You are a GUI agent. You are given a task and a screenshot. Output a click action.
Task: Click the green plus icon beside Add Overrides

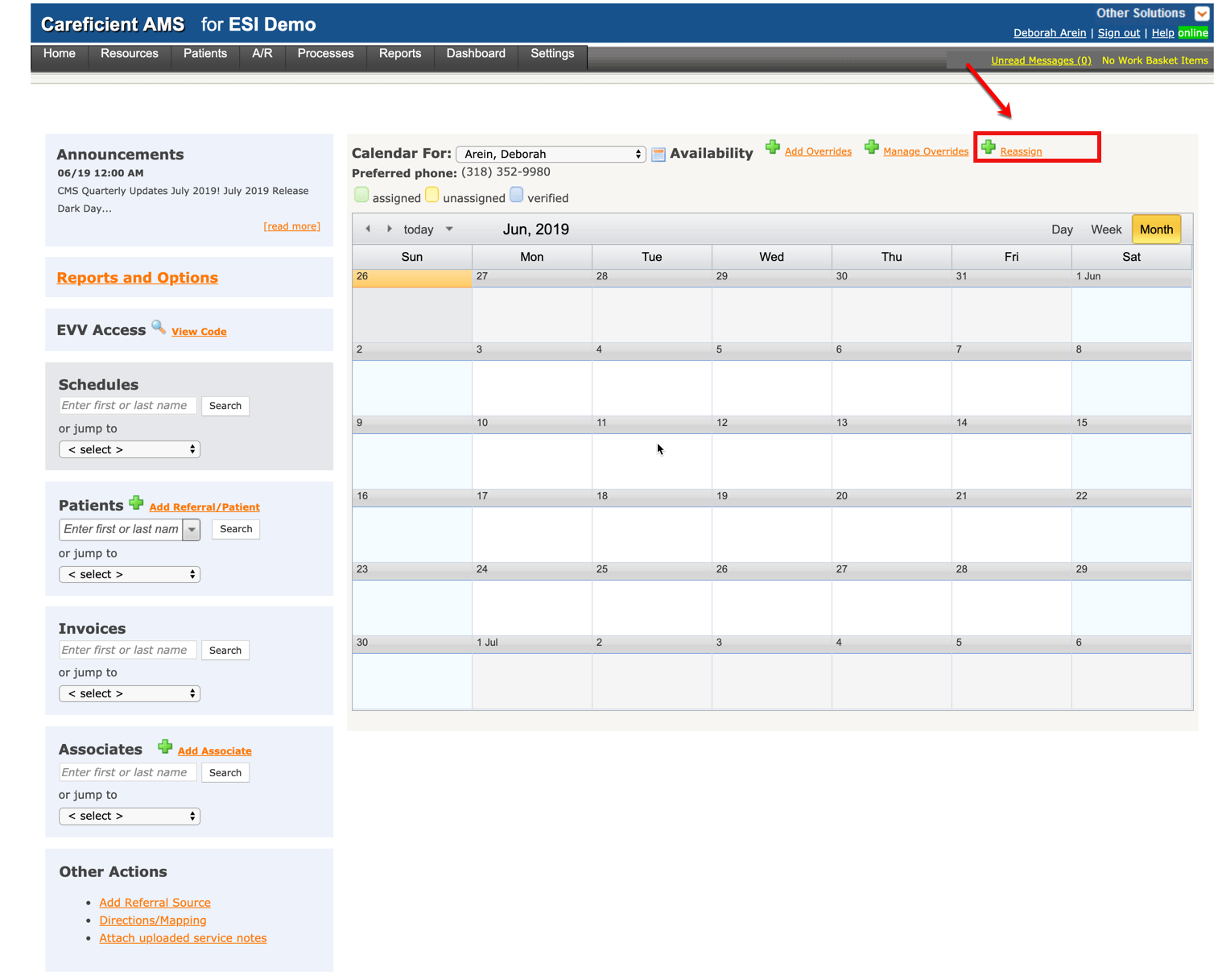[773, 147]
